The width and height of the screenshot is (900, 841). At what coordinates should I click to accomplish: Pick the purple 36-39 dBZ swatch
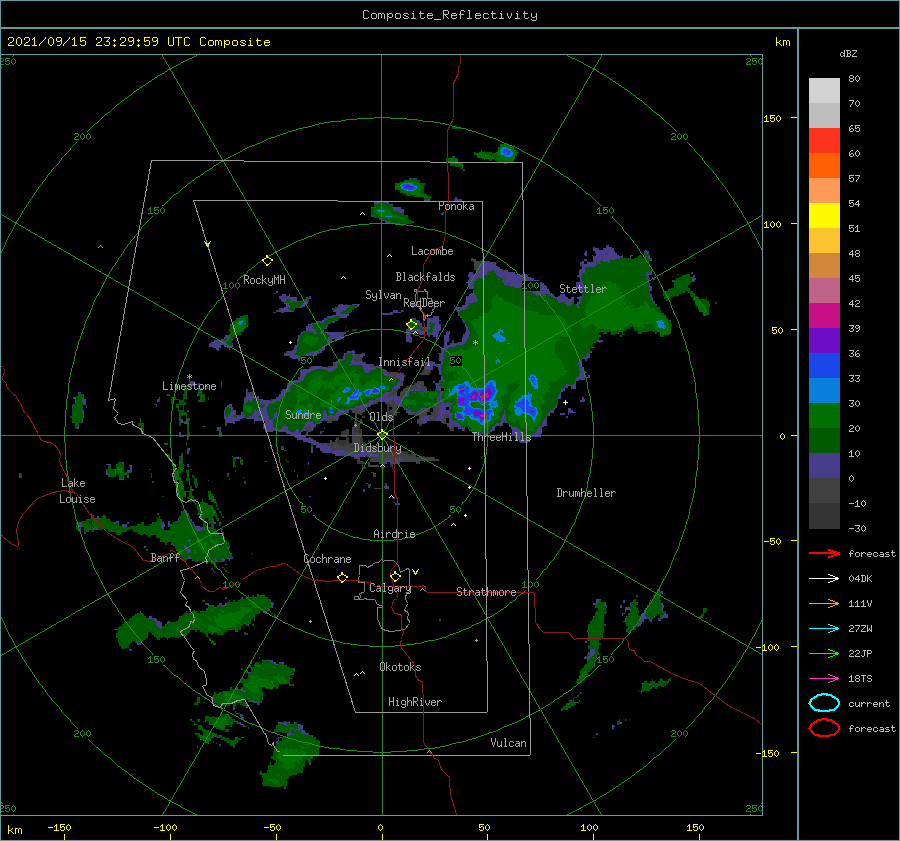click(824, 340)
